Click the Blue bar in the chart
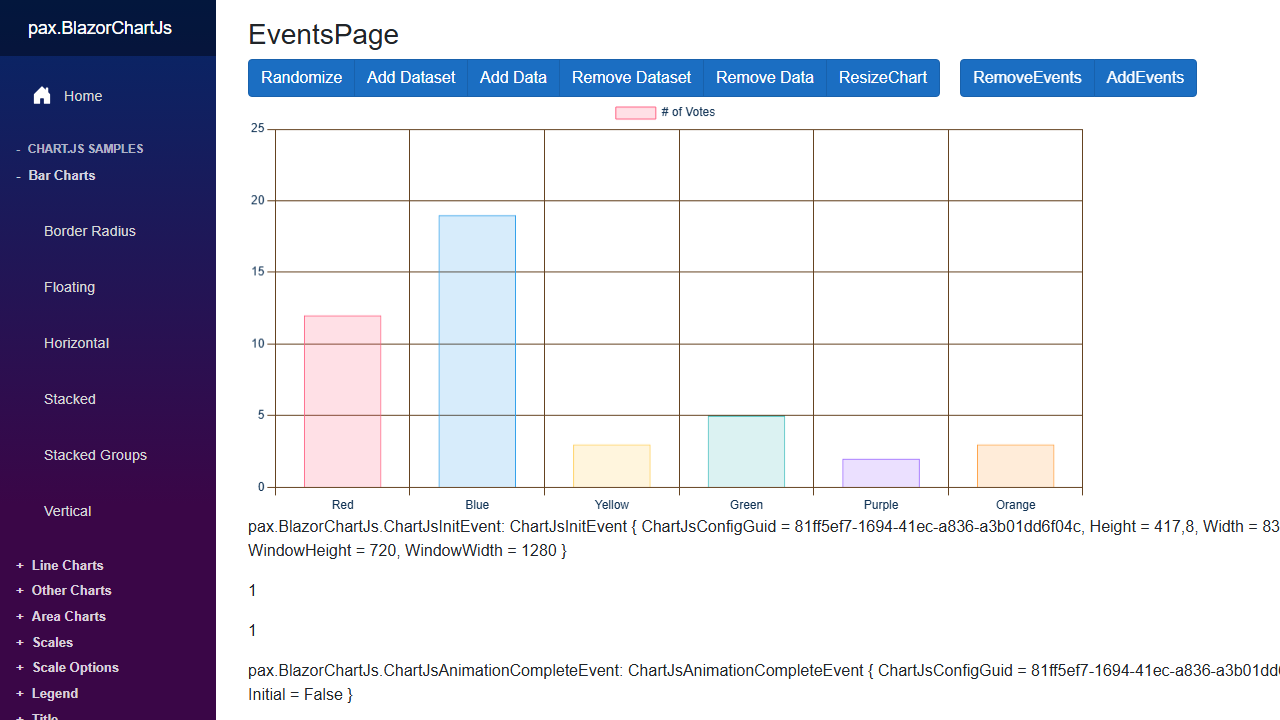 click(477, 351)
